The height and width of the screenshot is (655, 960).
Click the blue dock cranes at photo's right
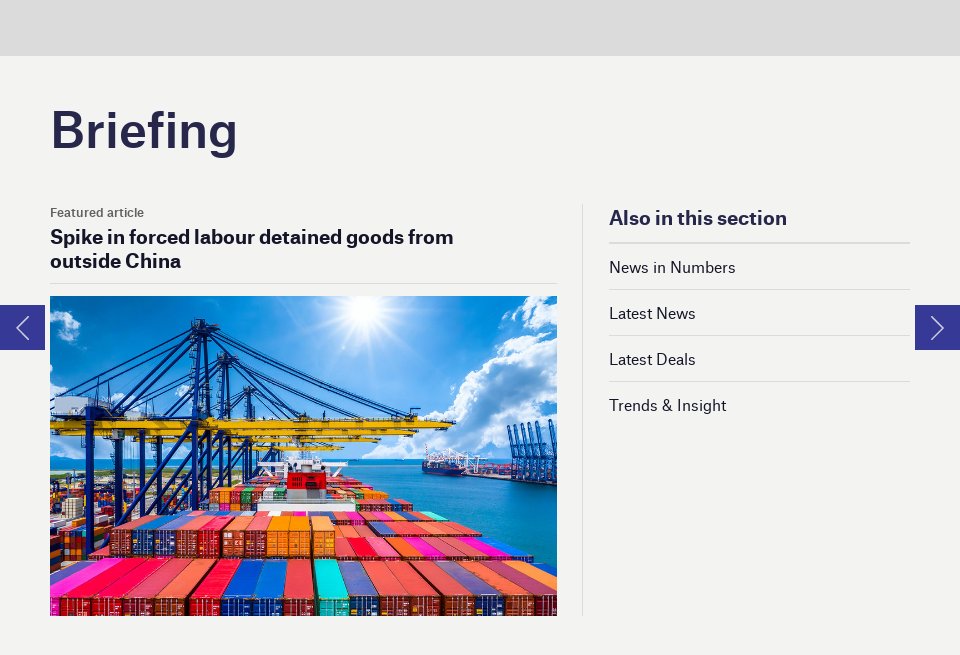tap(531, 452)
